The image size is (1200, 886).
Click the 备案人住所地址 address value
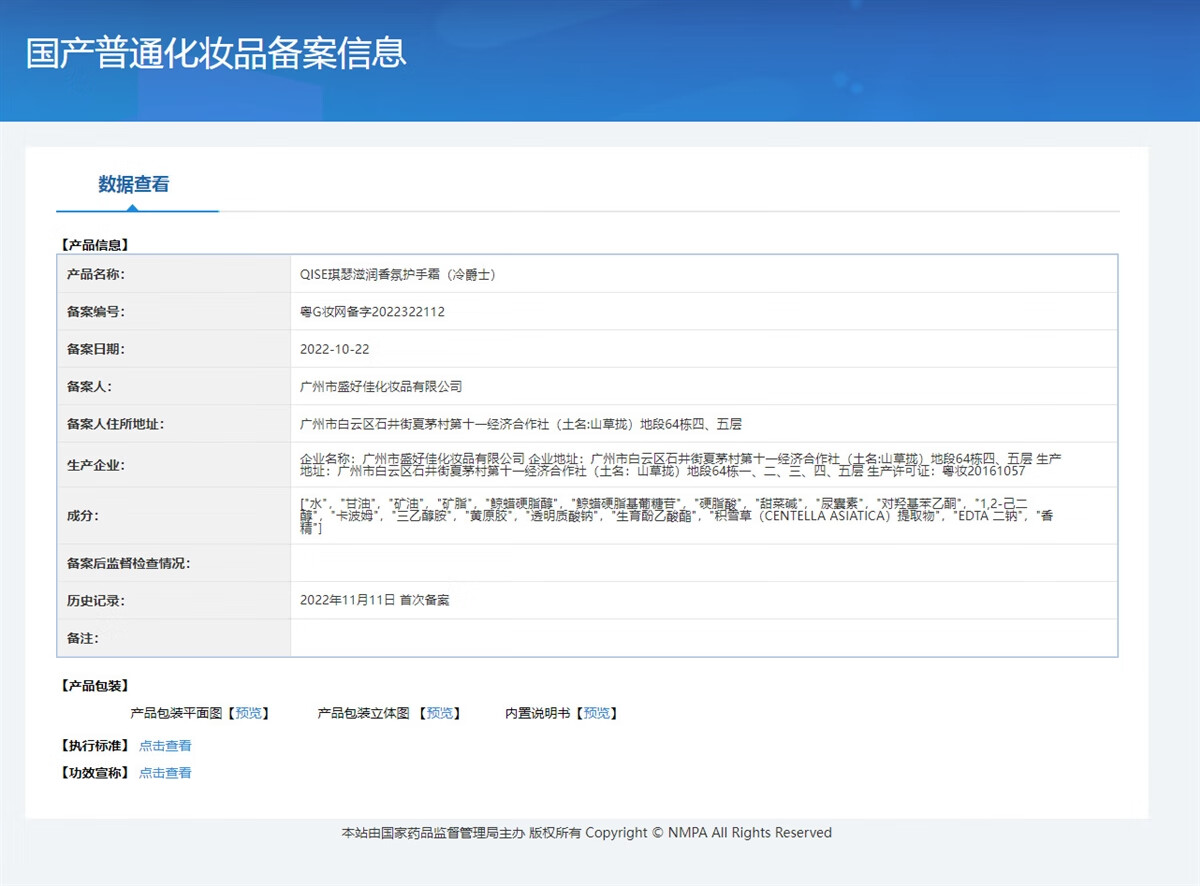(x=520, y=424)
